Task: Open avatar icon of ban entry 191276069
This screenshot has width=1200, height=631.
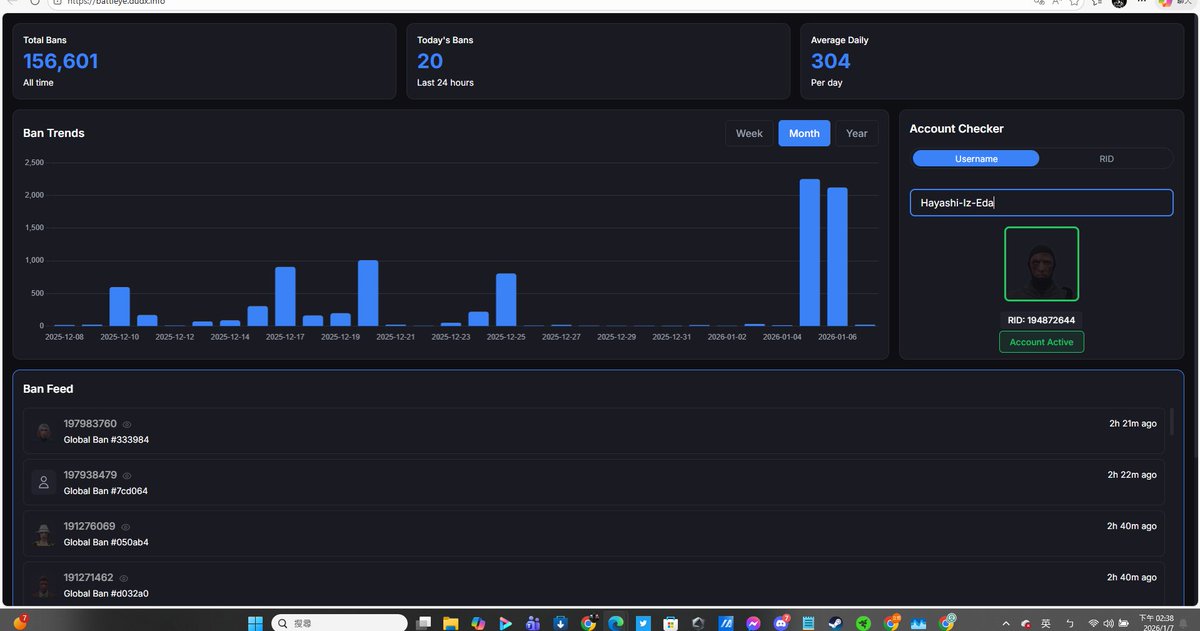Action: [x=44, y=534]
